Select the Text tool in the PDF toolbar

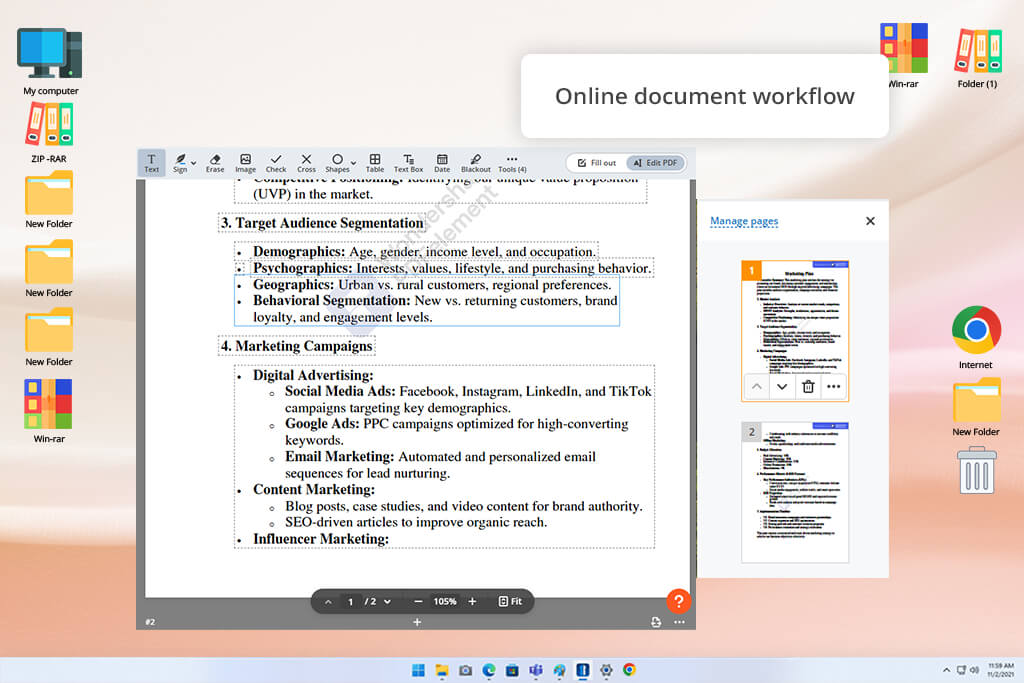152,163
